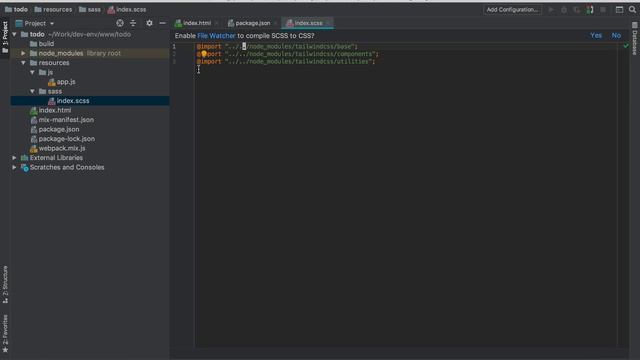Image resolution: width=640 pixels, height=360 pixels.
Task: Close the index.html tab
Action: [x=216, y=23]
